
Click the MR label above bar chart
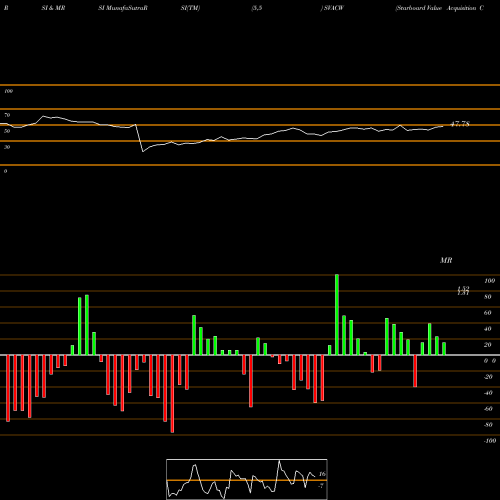click(x=446, y=260)
